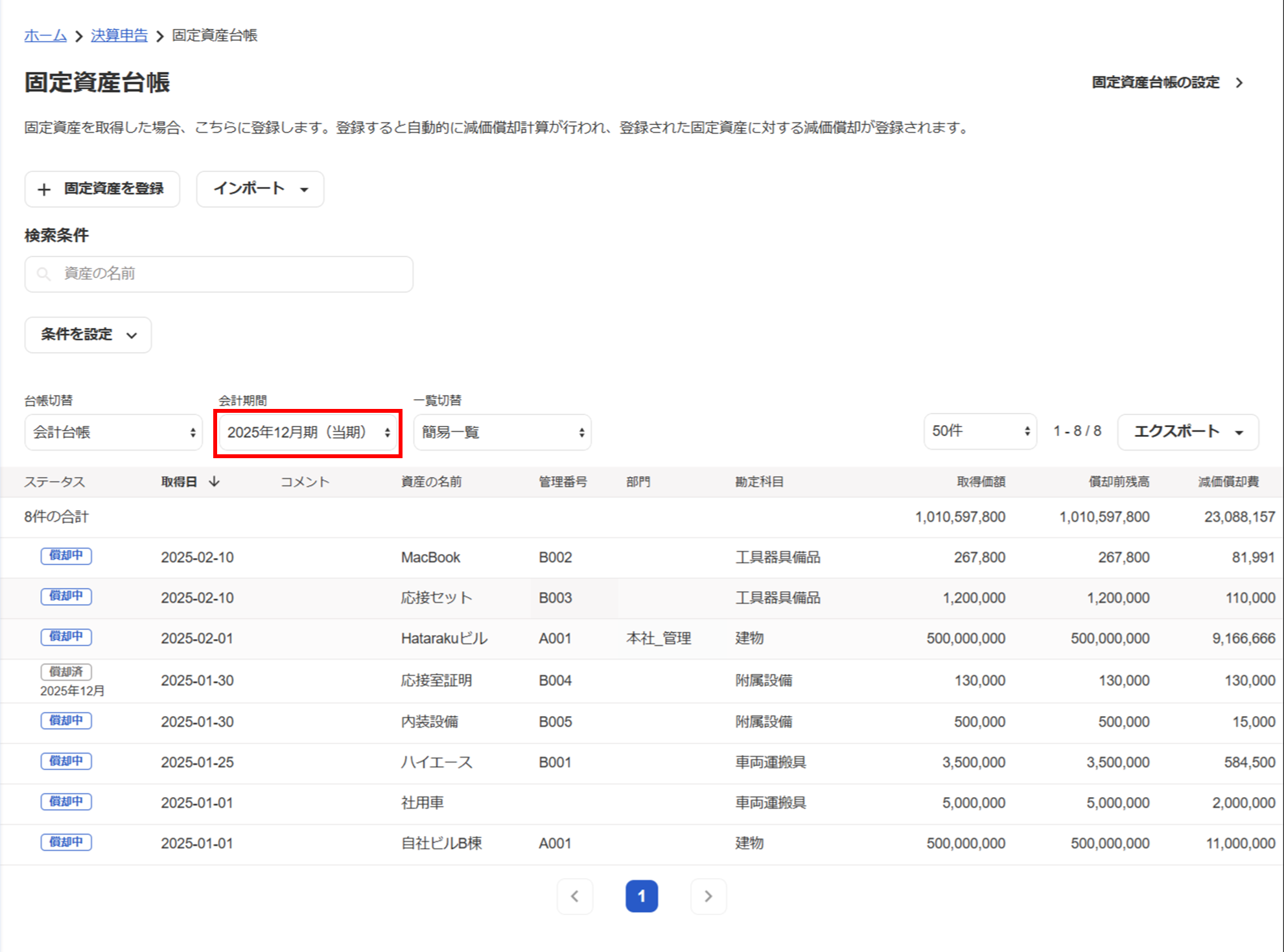Change the 50件 per-page selector
The height and width of the screenshot is (952, 1284).
(979, 432)
